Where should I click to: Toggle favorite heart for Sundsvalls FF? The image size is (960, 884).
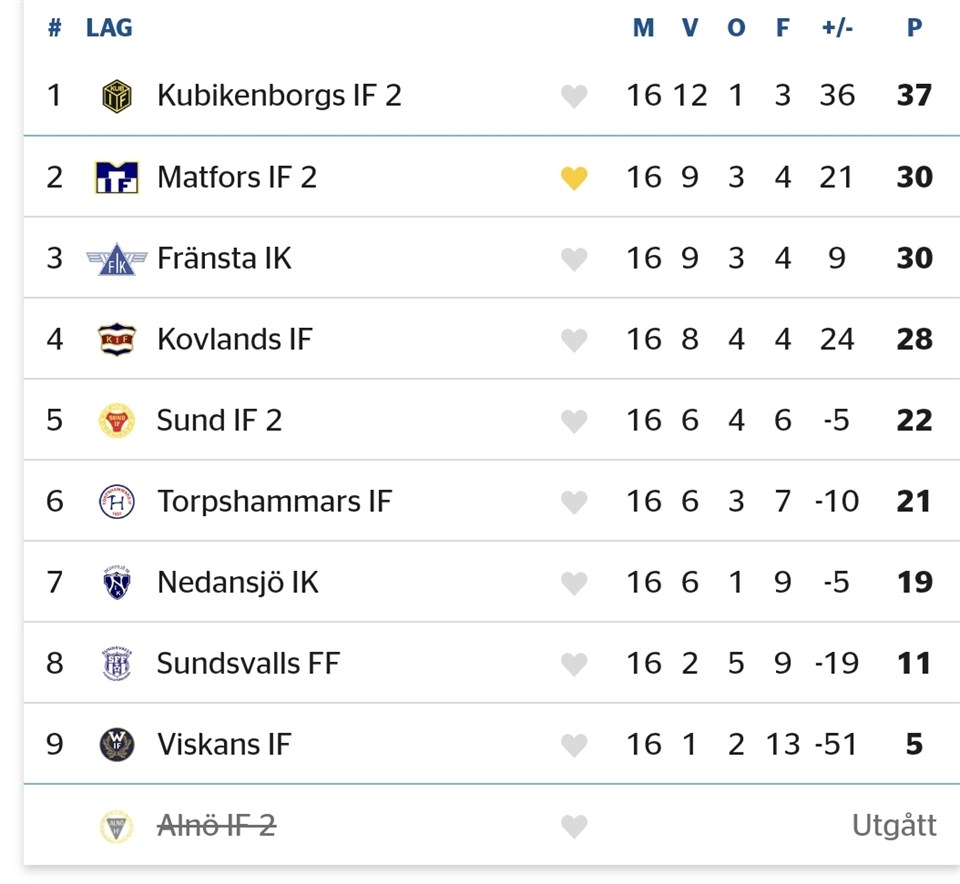(574, 664)
